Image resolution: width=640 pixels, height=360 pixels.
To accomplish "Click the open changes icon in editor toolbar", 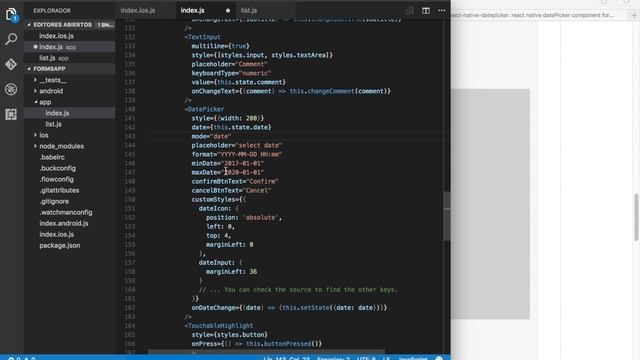I will [x=410, y=11].
